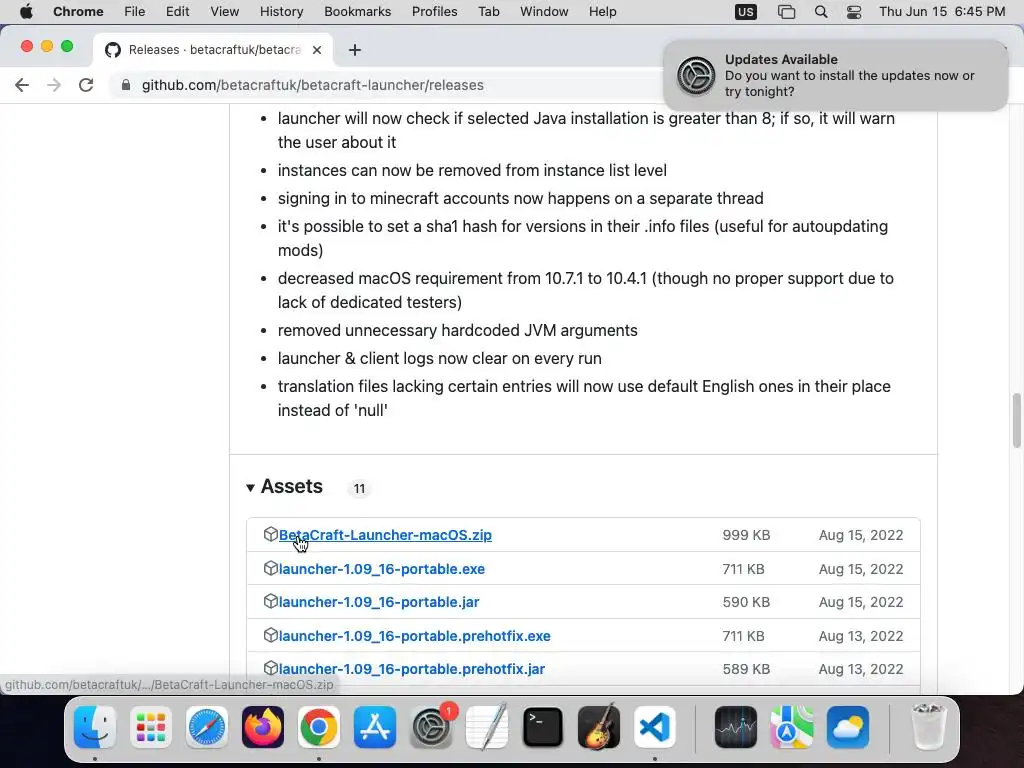Open the Tab menu

pyautogui.click(x=488, y=12)
